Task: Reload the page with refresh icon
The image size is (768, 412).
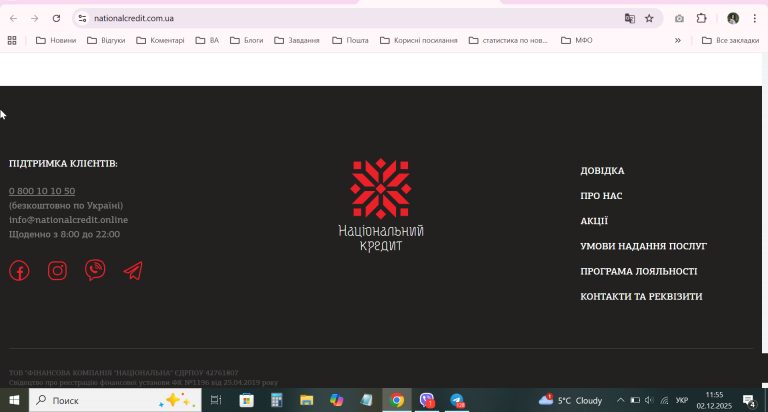Action: pos(56,18)
